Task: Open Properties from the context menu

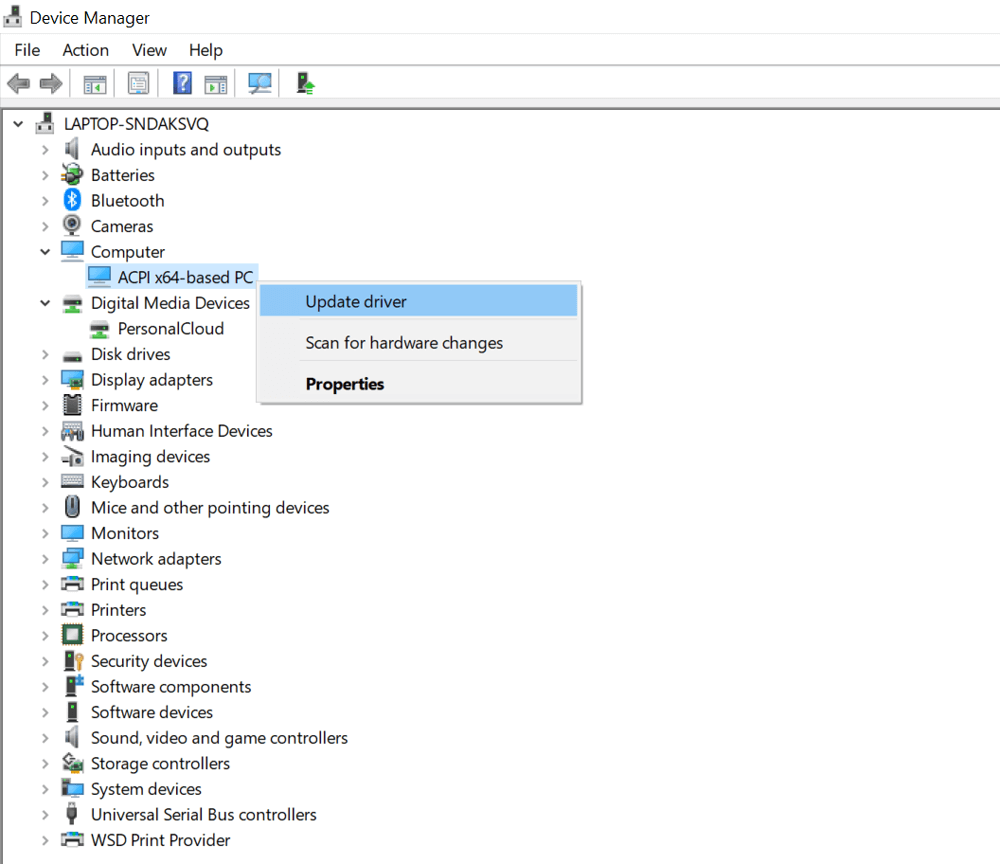Action: (x=345, y=384)
